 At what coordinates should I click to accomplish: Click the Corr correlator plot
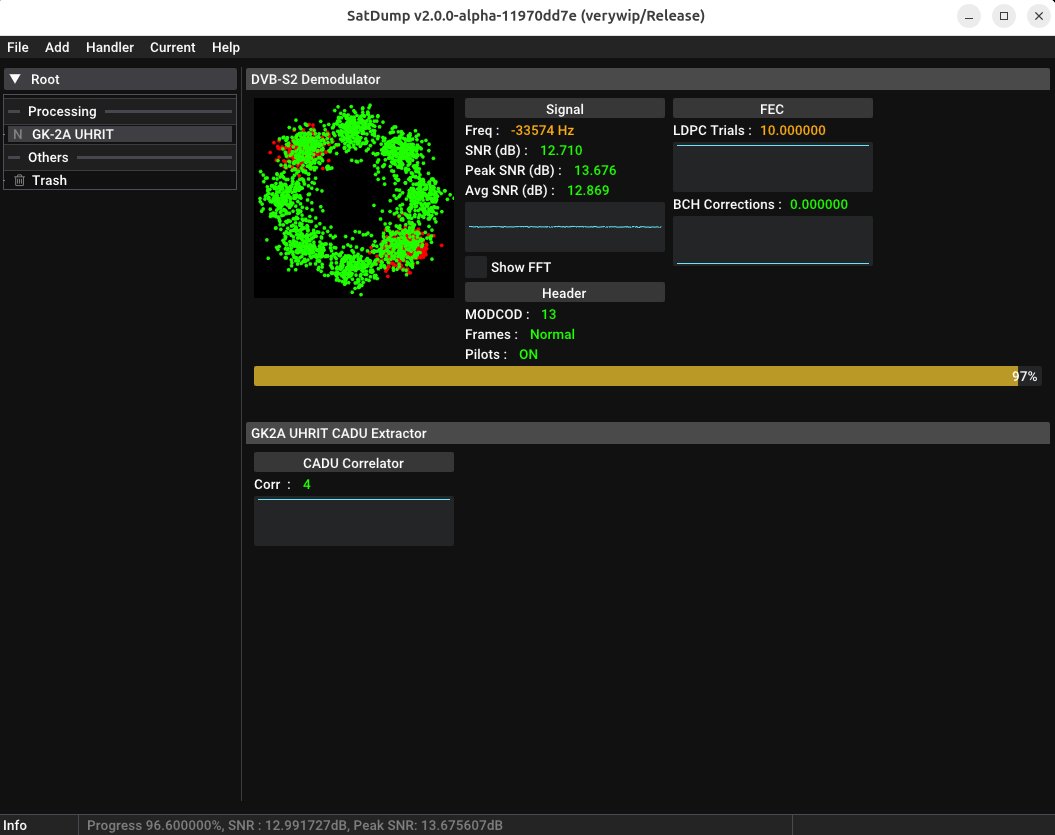click(354, 521)
